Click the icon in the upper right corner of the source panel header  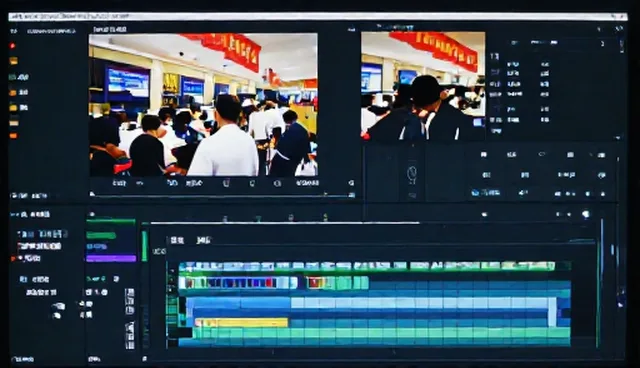click(x=351, y=30)
